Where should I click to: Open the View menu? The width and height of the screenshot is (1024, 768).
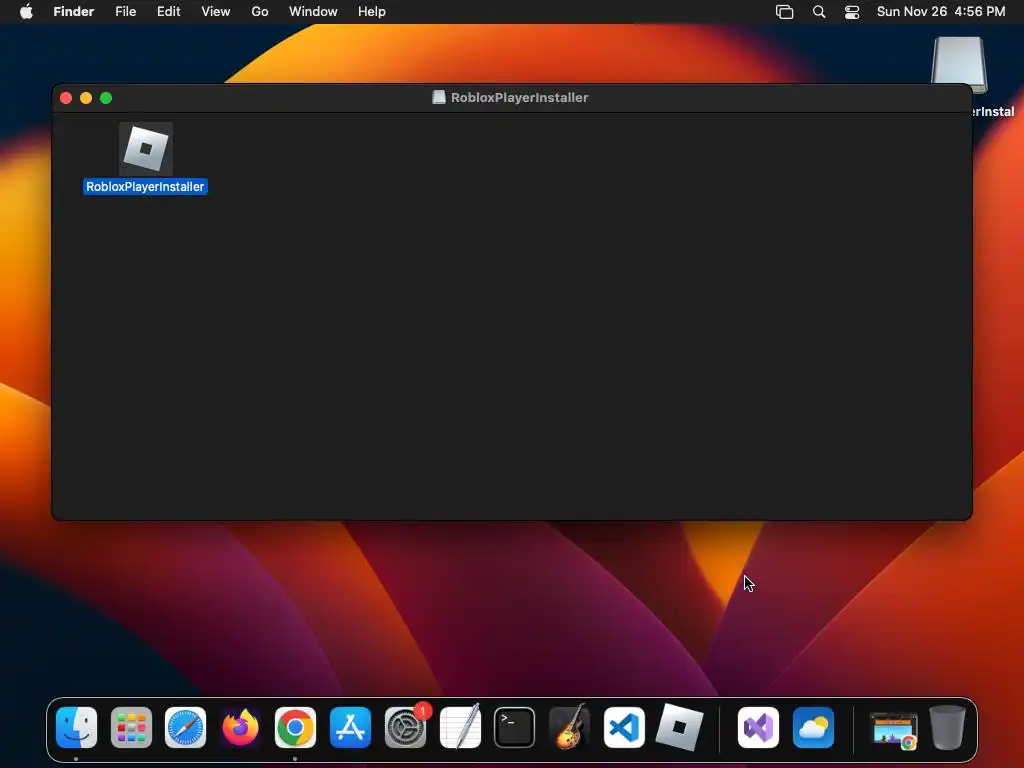[216, 12]
